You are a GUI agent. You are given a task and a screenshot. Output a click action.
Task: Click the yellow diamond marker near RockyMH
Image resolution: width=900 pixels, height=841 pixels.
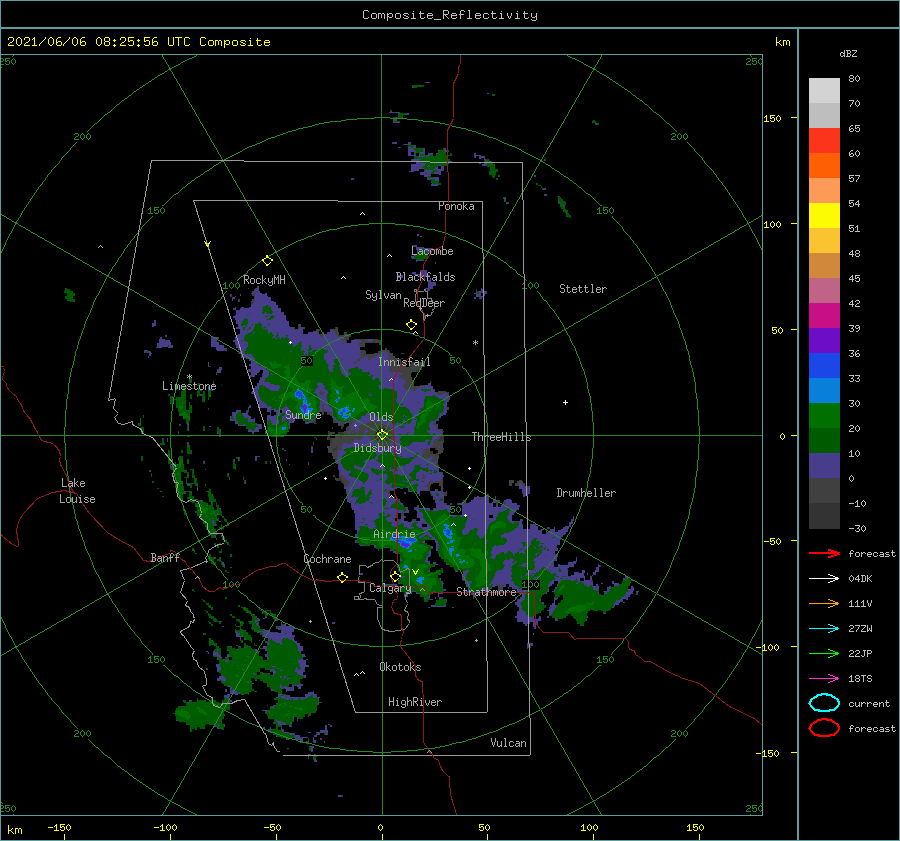267,261
